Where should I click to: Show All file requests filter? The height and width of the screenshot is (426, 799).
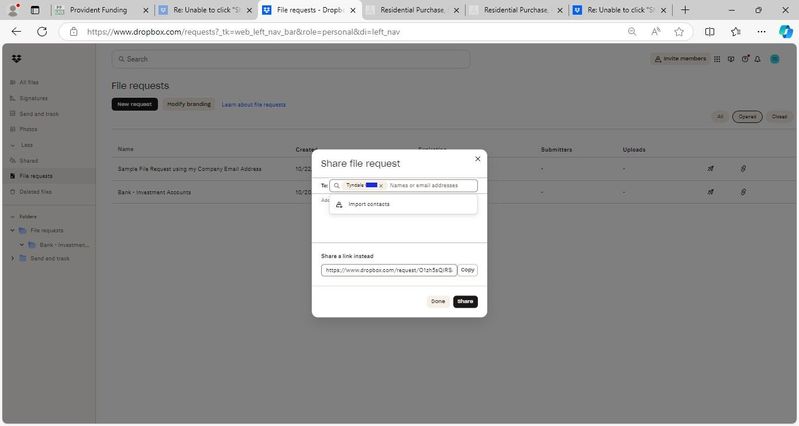720,117
